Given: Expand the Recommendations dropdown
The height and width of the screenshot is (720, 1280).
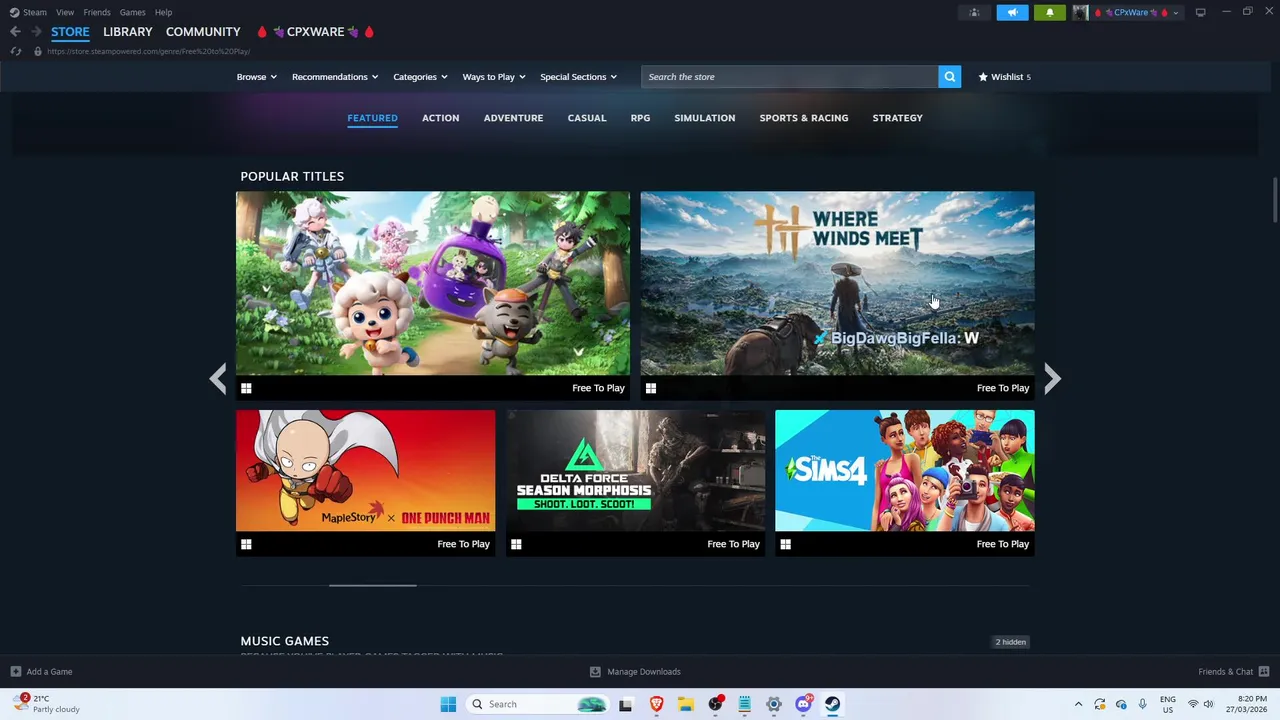Looking at the screenshot, I should pyautogui.click(x=335, y=77).
